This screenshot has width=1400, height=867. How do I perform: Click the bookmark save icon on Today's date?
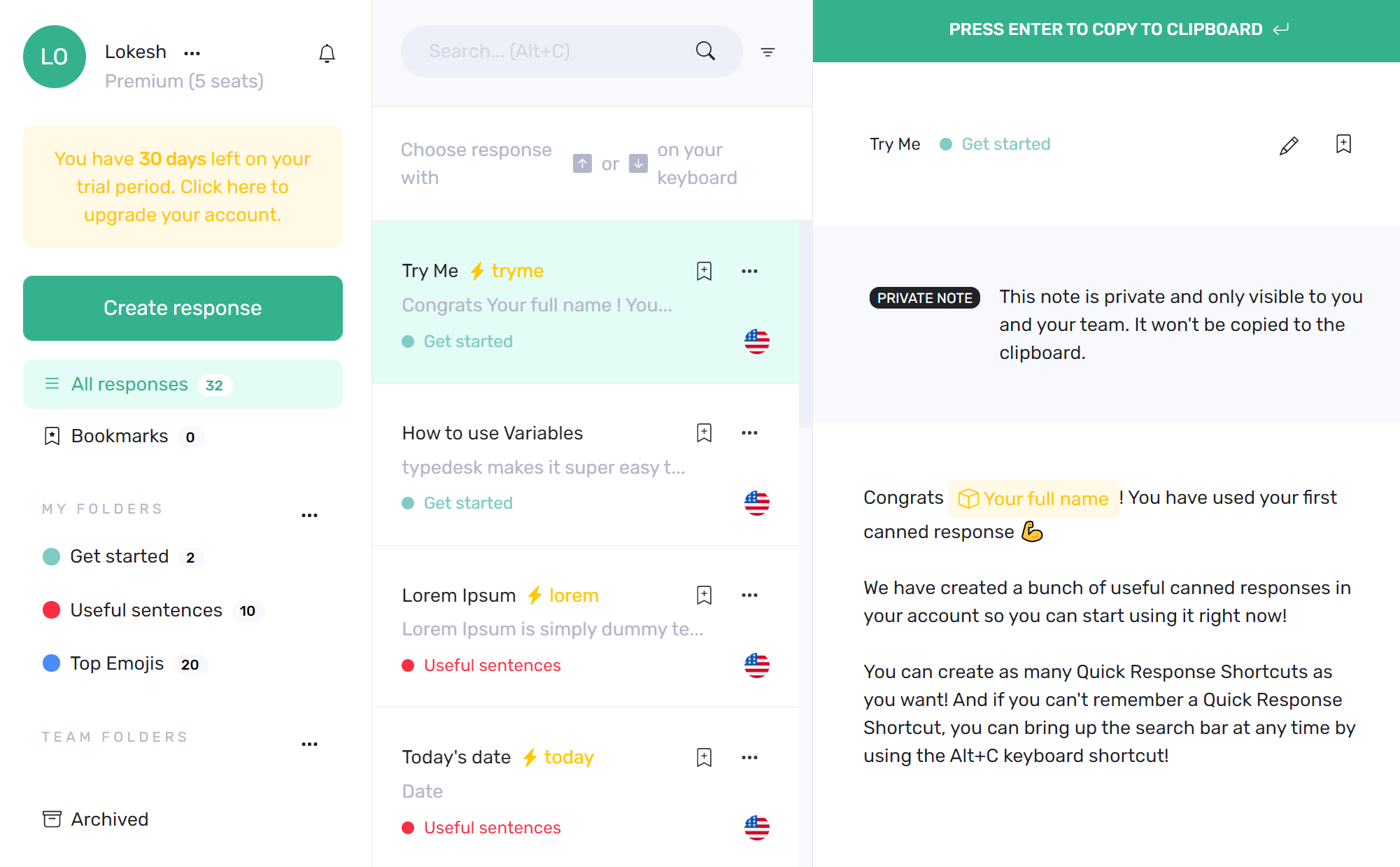tap(704, 757)
